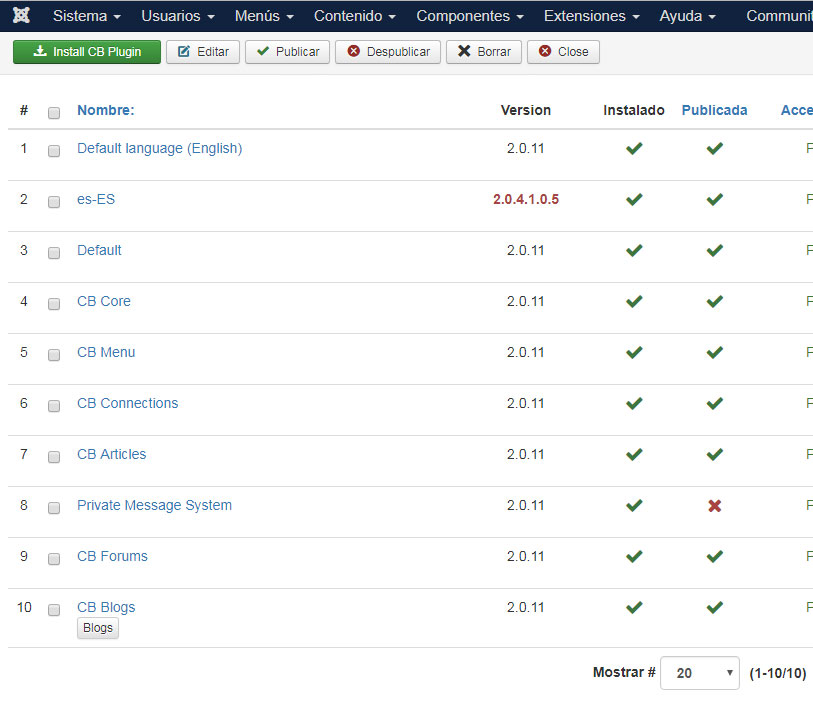Click the Editar toolbar button

pos(203,52)
